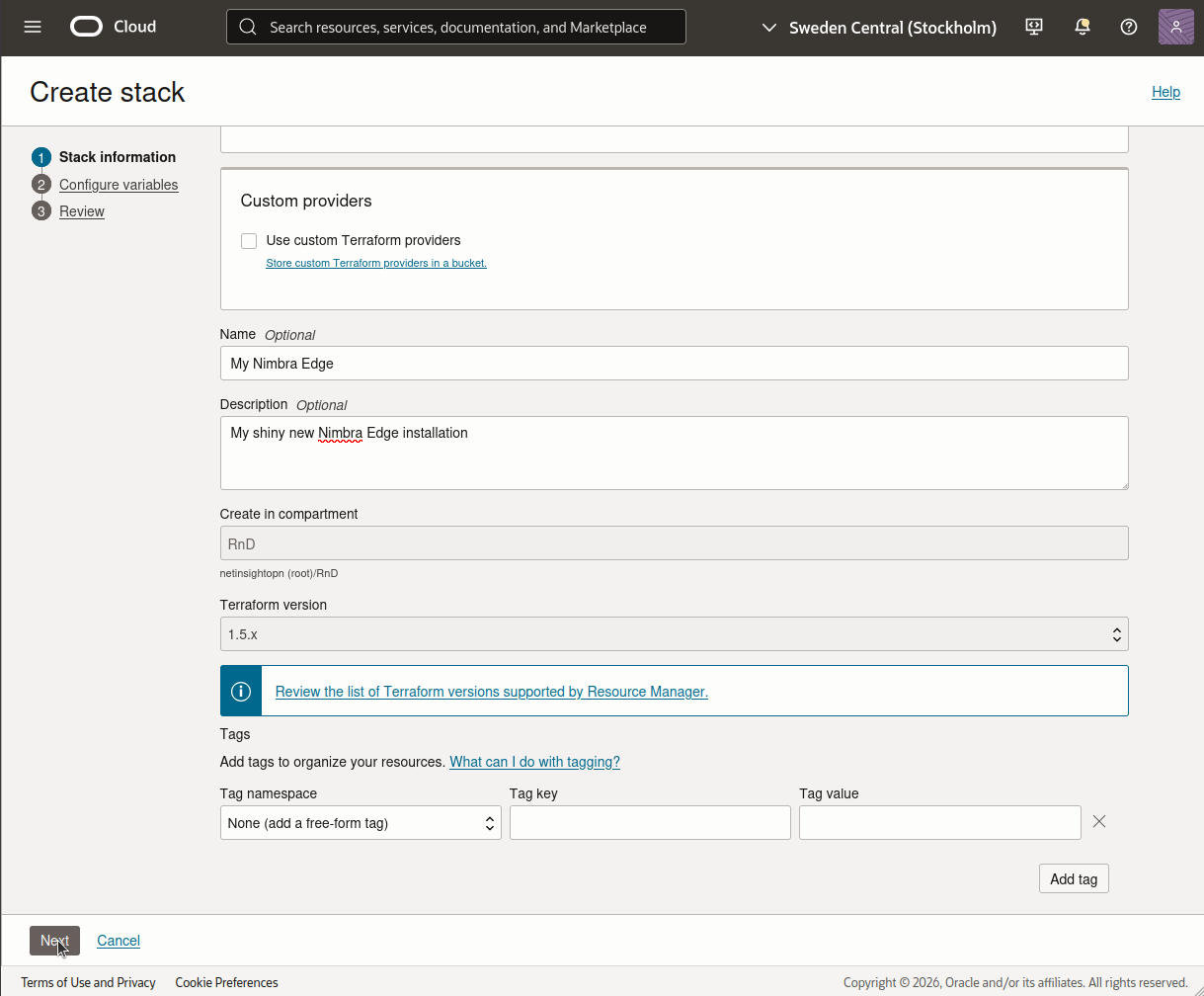1204x996 pixels.
Task: Click the Cancel link
Action: point(119,941)
